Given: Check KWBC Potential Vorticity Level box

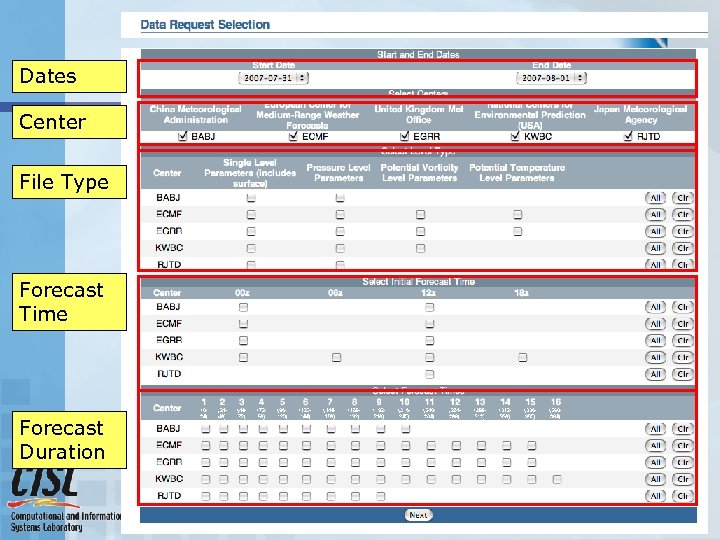Looking at the screenshot, I should [420, 248].
